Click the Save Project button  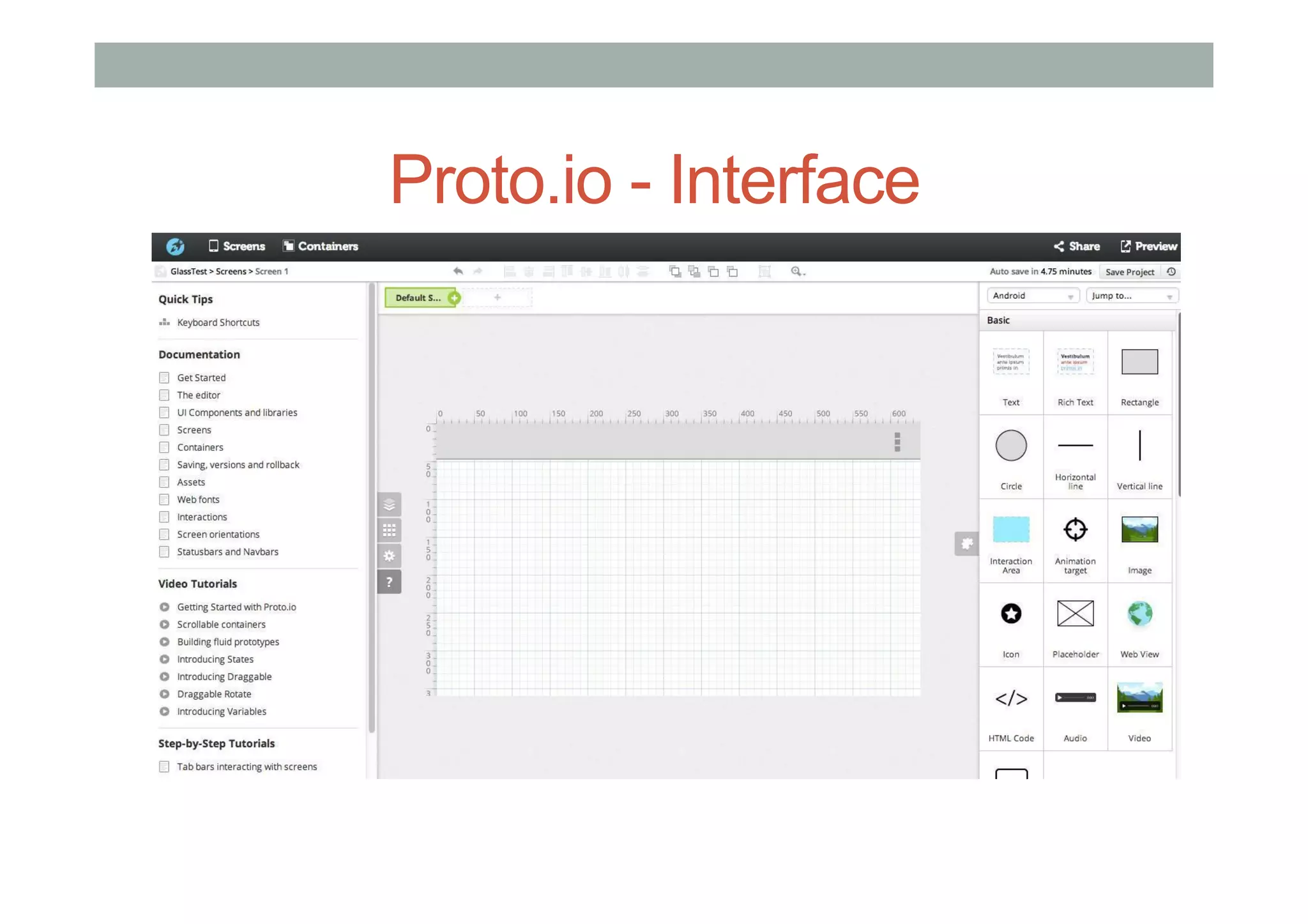click(1129, 272)
